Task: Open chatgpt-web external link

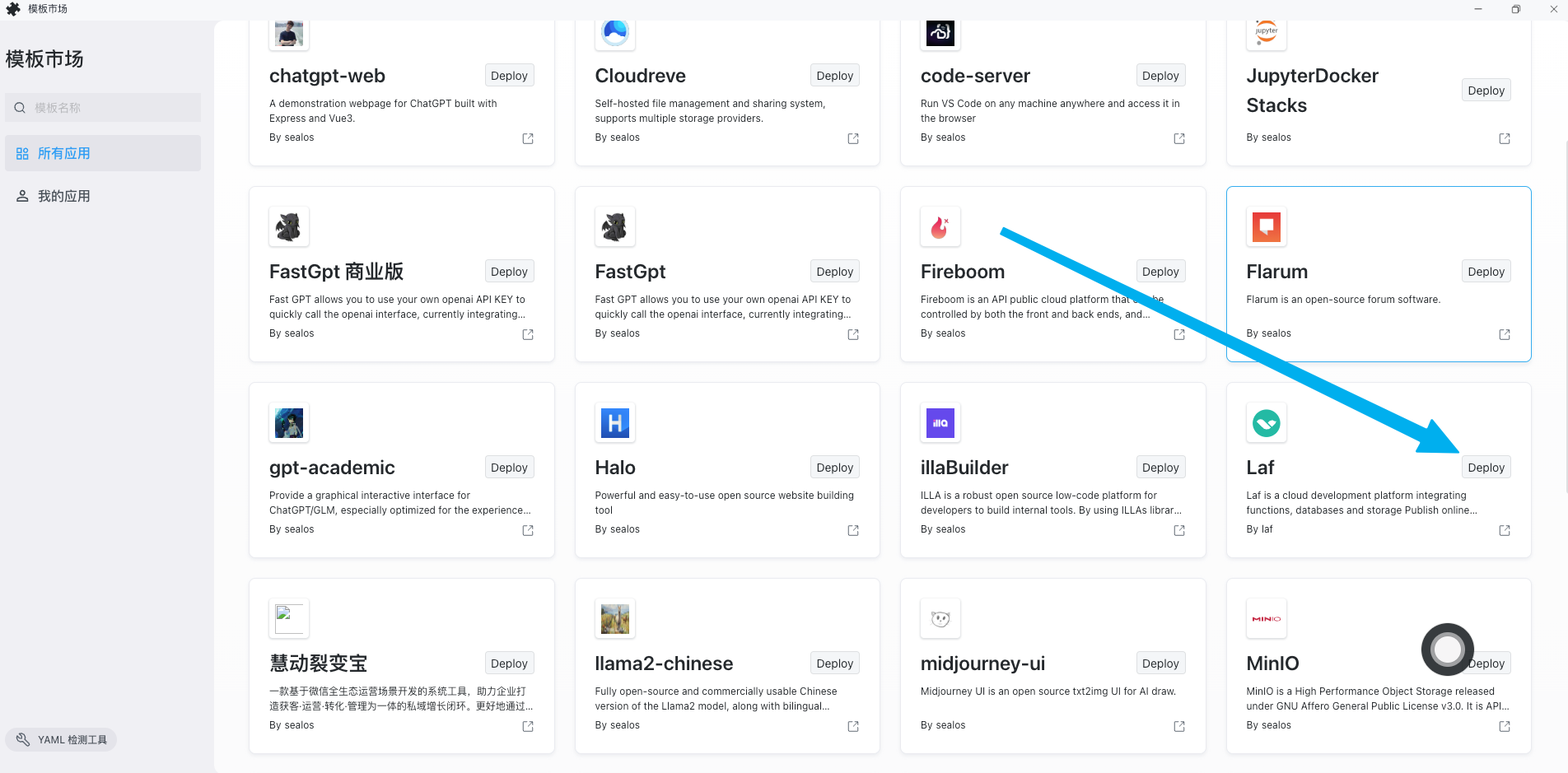Action: tap(527, 138)
